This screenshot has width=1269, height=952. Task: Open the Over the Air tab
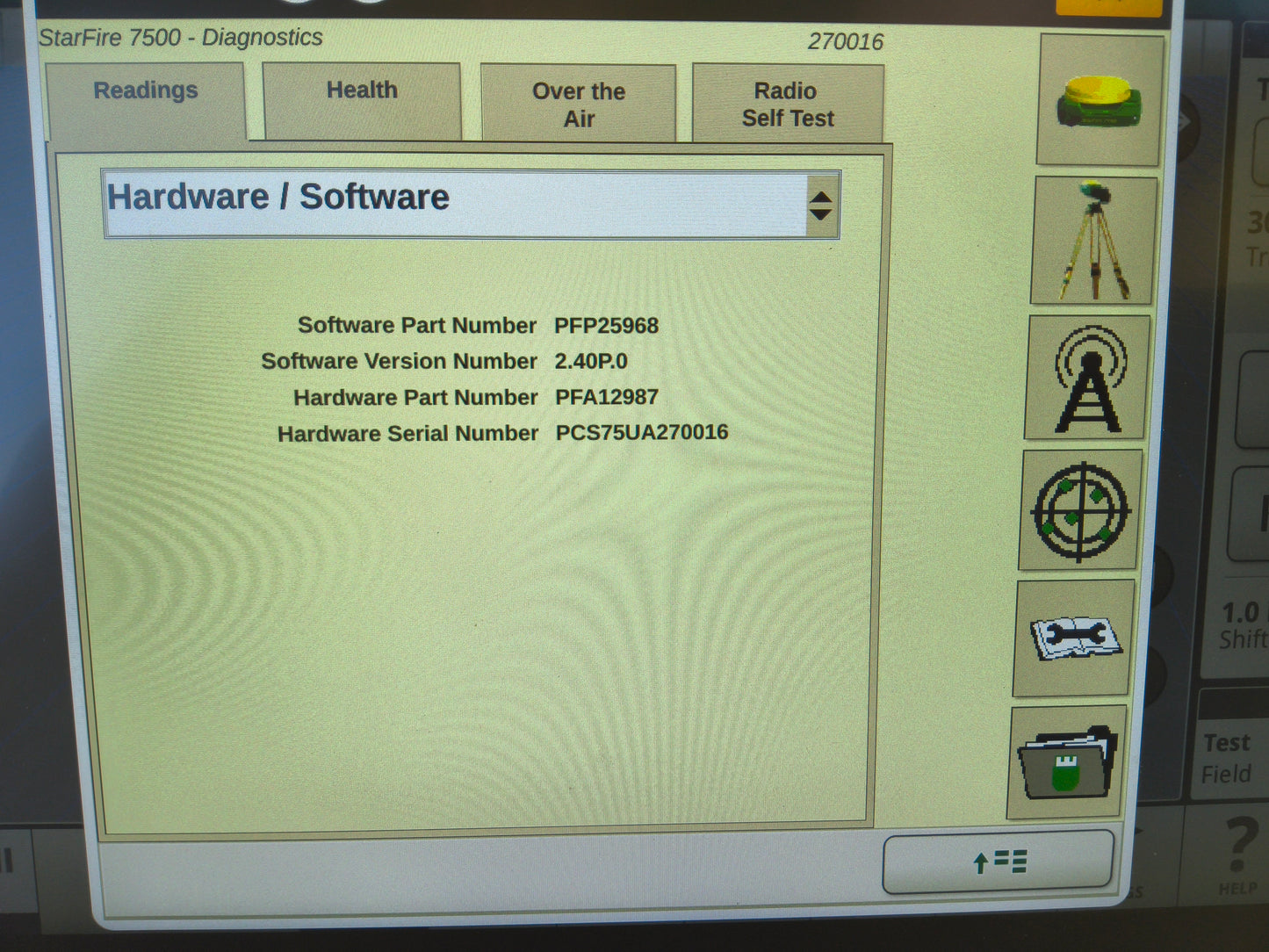[578, 104]
